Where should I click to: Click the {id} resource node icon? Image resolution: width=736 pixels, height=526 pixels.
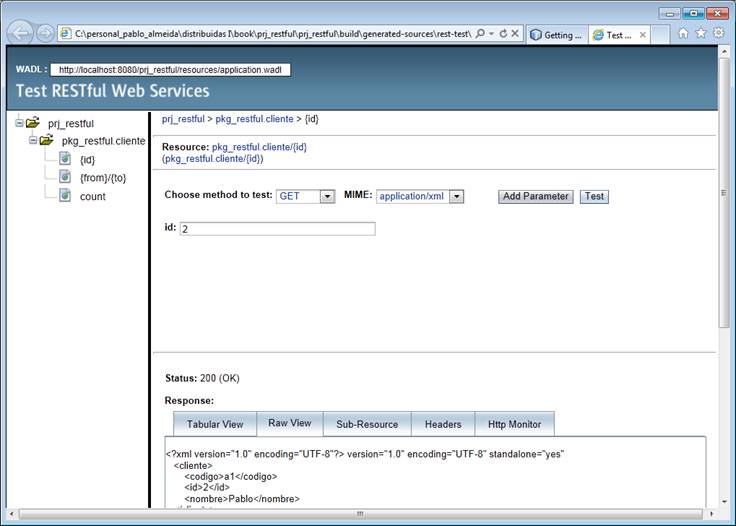coord(65,159)
